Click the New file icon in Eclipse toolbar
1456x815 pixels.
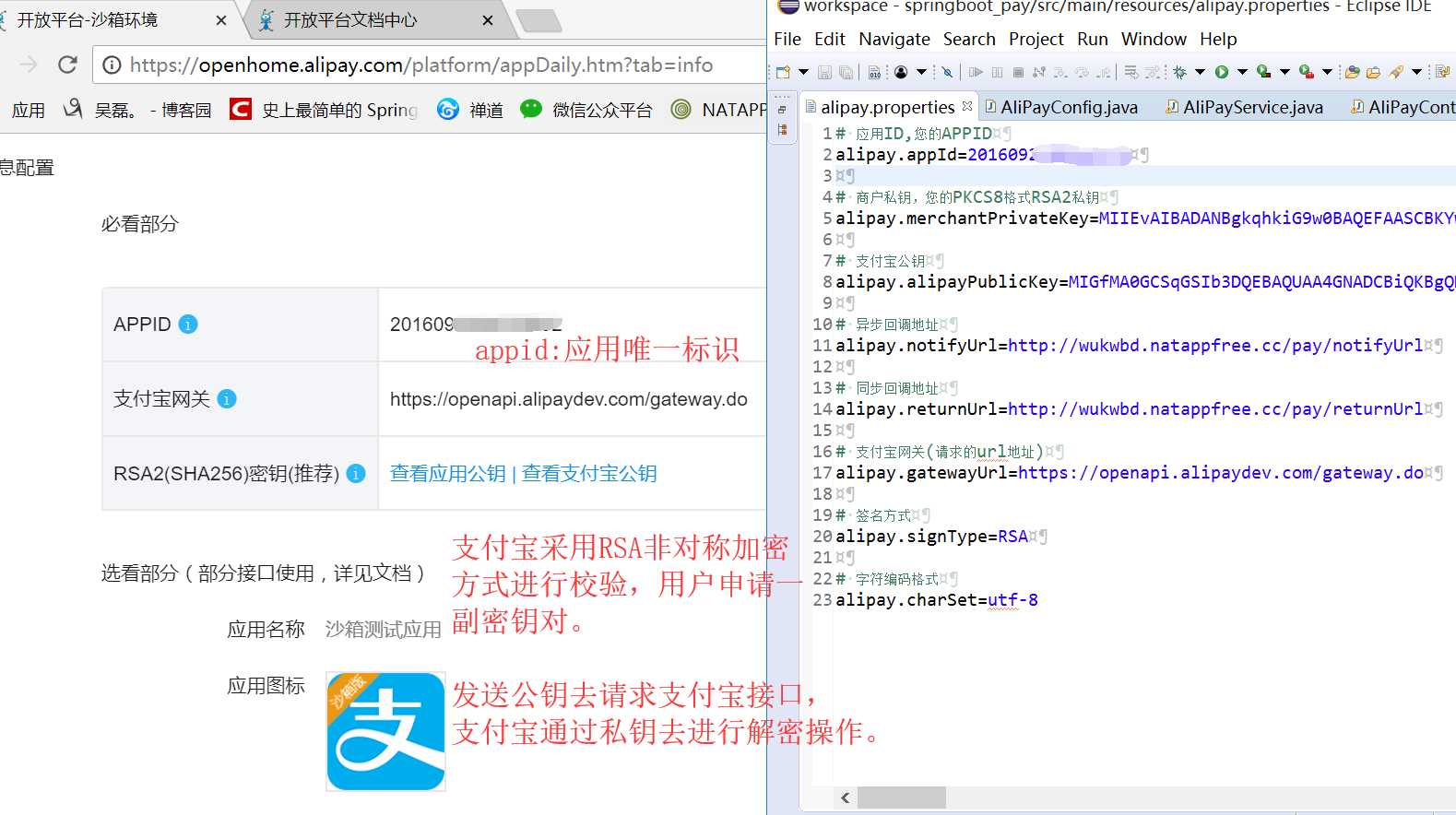783,72
